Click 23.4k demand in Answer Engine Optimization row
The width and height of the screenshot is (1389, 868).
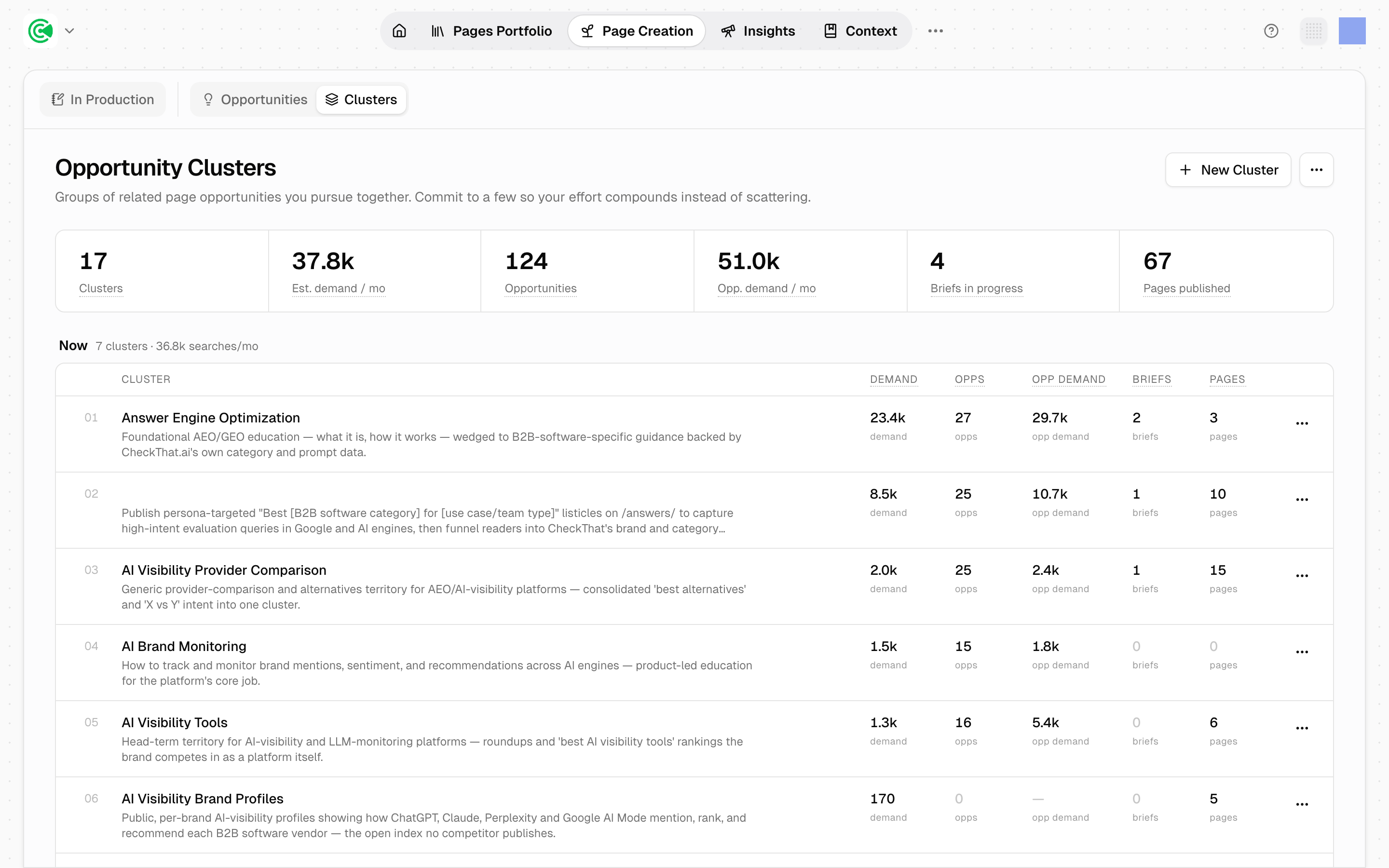point(887,418)
